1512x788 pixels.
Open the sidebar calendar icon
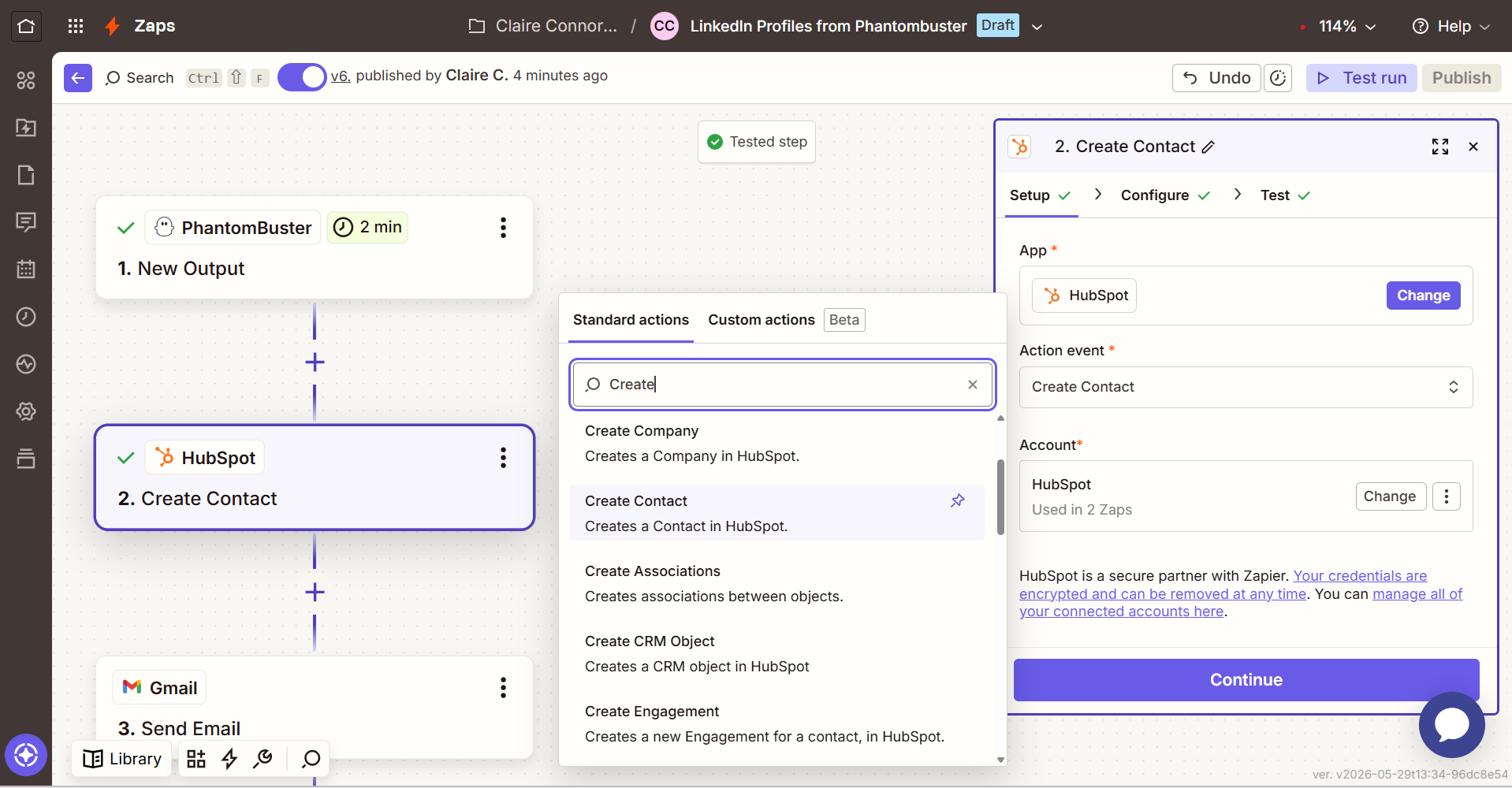[x=26, y=269]
